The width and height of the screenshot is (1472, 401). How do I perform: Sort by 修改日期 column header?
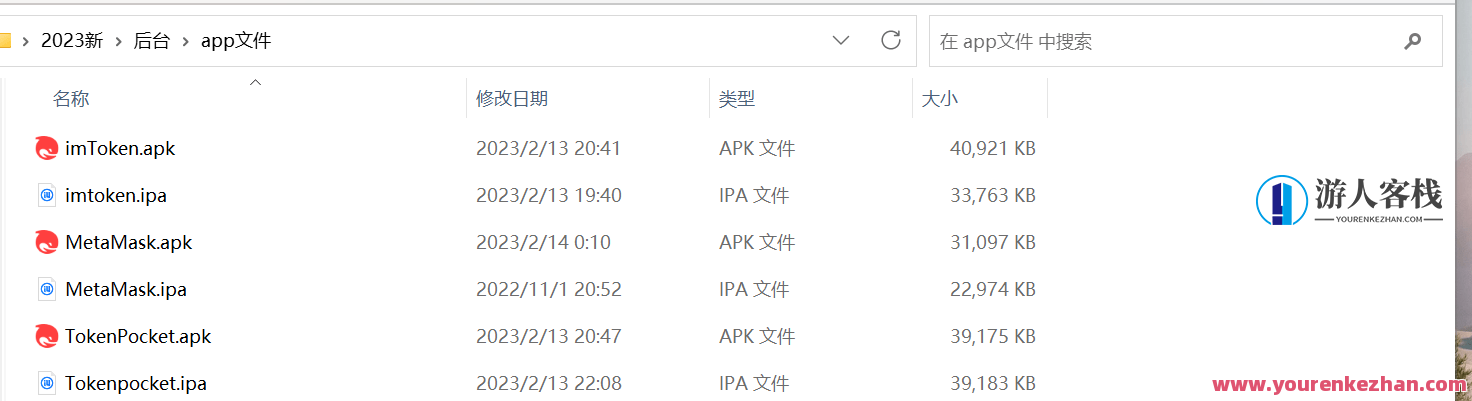point(511,98)
